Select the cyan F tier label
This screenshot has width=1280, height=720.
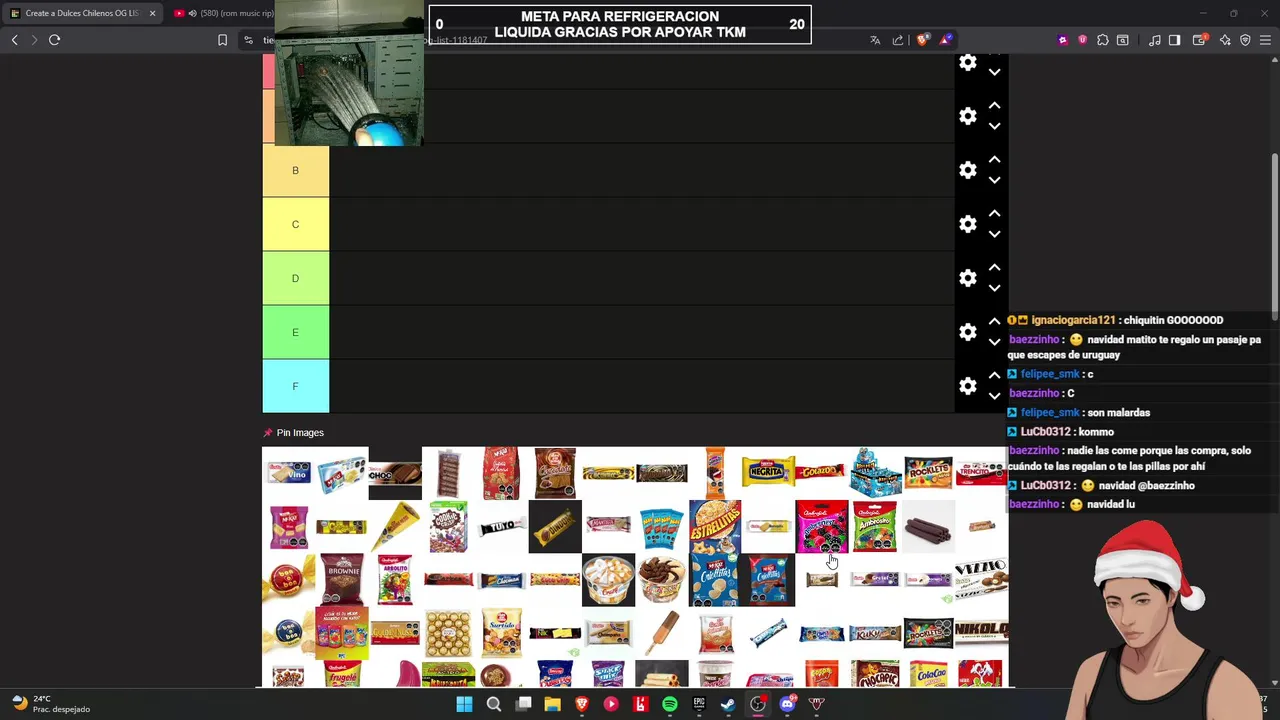pyautogui.click(x=295, y=386)
